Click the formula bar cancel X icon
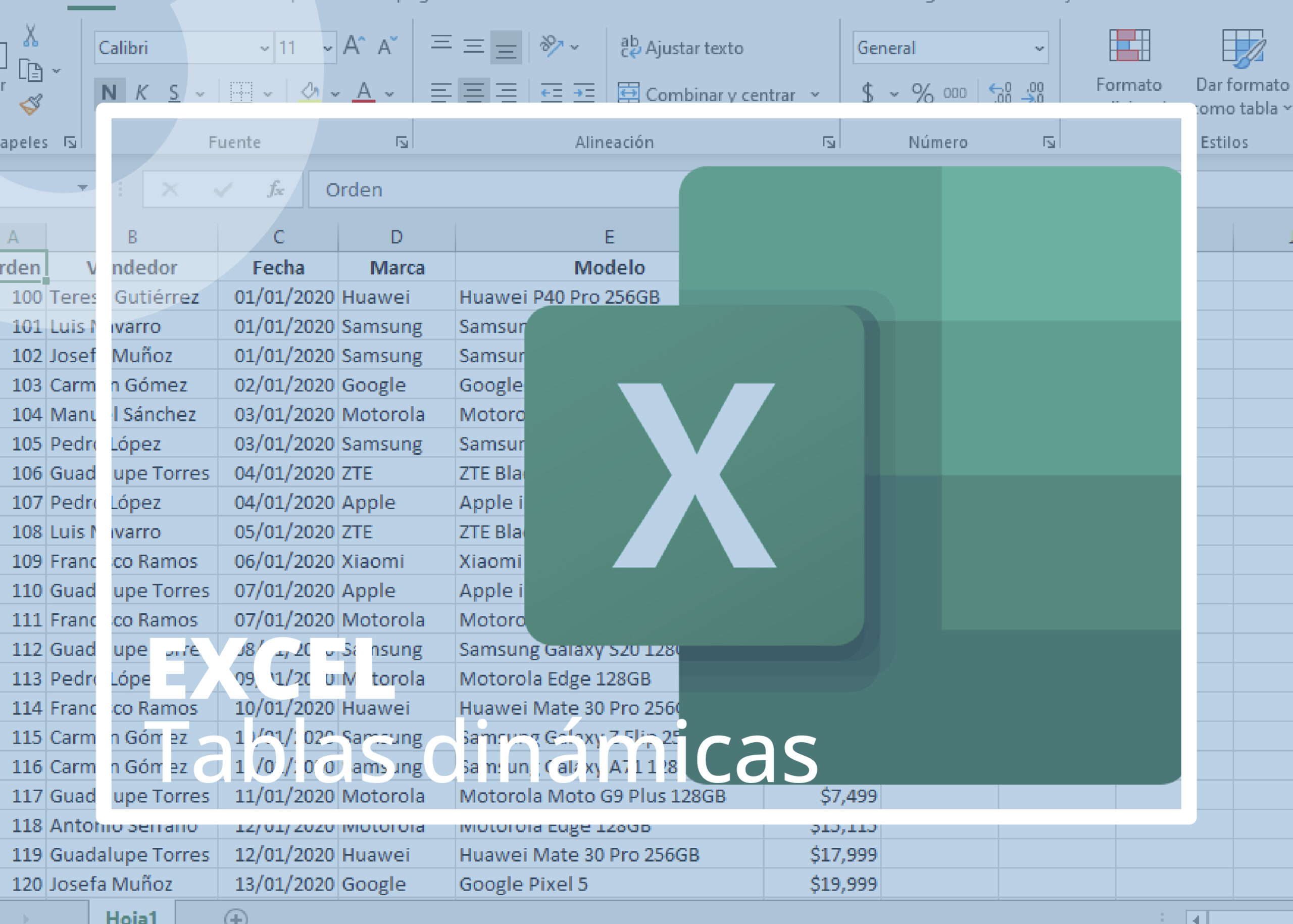The height and width of the screenshot is (924, 1293). pyautogui.click(x=170, y=189)
